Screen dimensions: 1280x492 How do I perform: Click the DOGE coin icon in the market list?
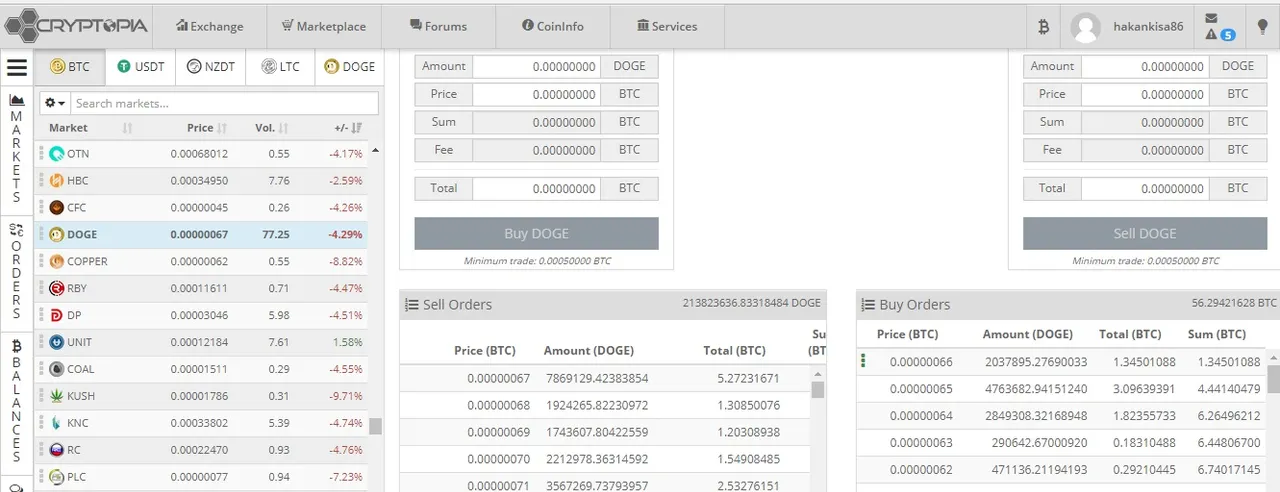56,235
